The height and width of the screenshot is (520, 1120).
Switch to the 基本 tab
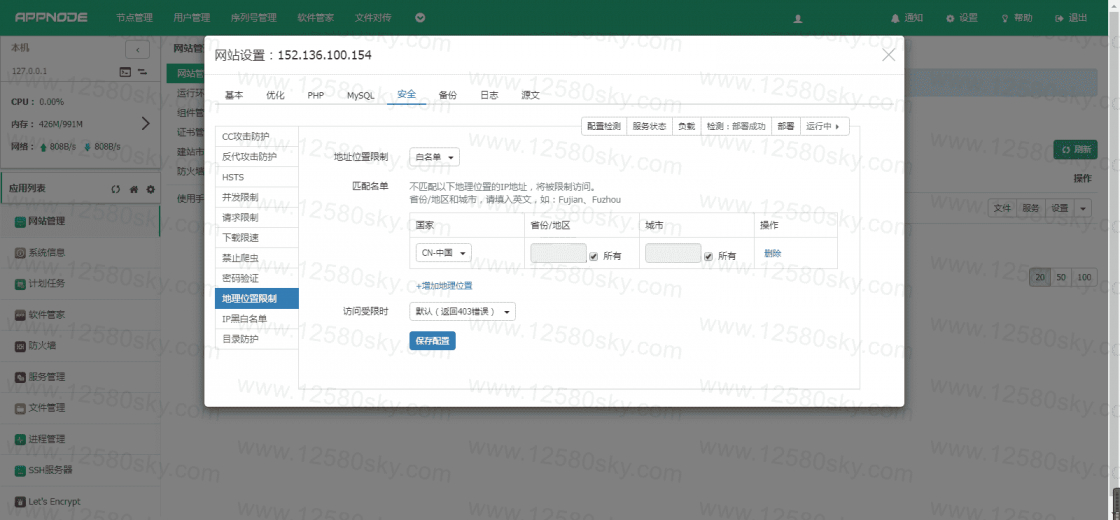[x=234, y=95]
